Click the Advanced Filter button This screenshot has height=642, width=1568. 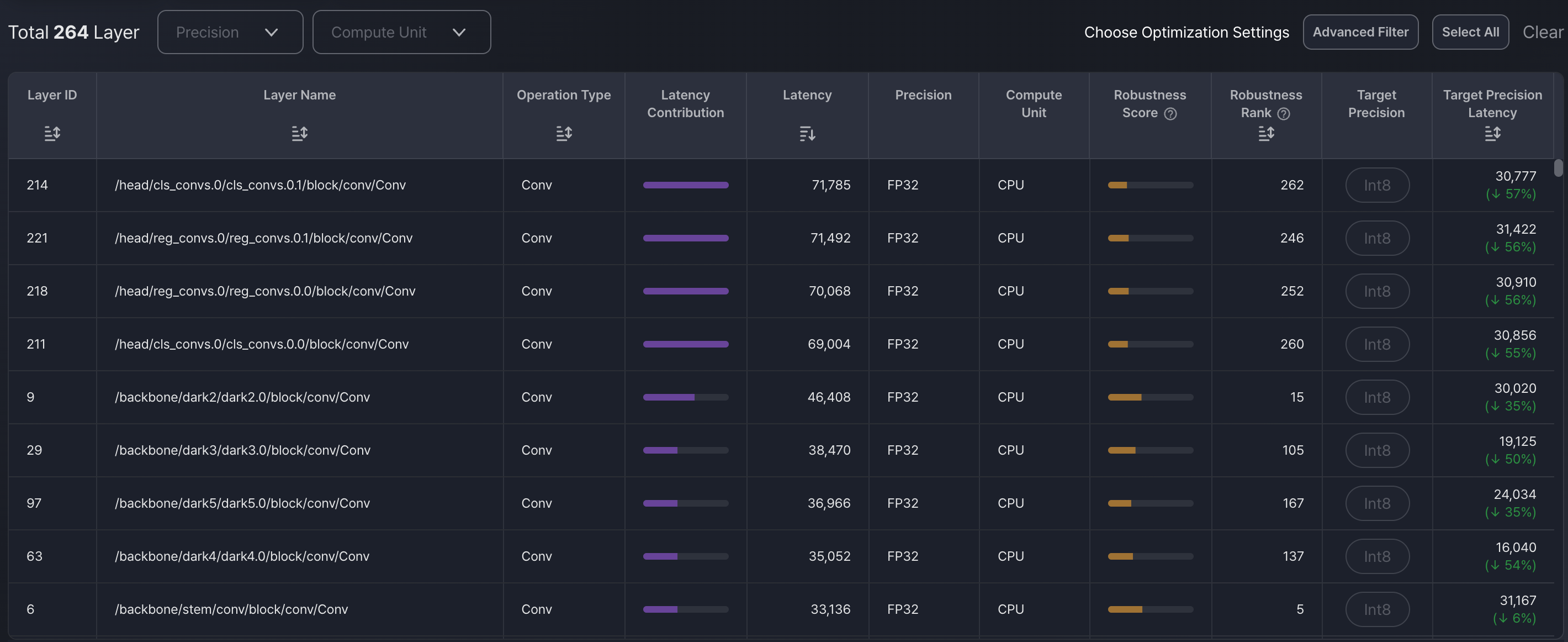tap(1360, 32)
